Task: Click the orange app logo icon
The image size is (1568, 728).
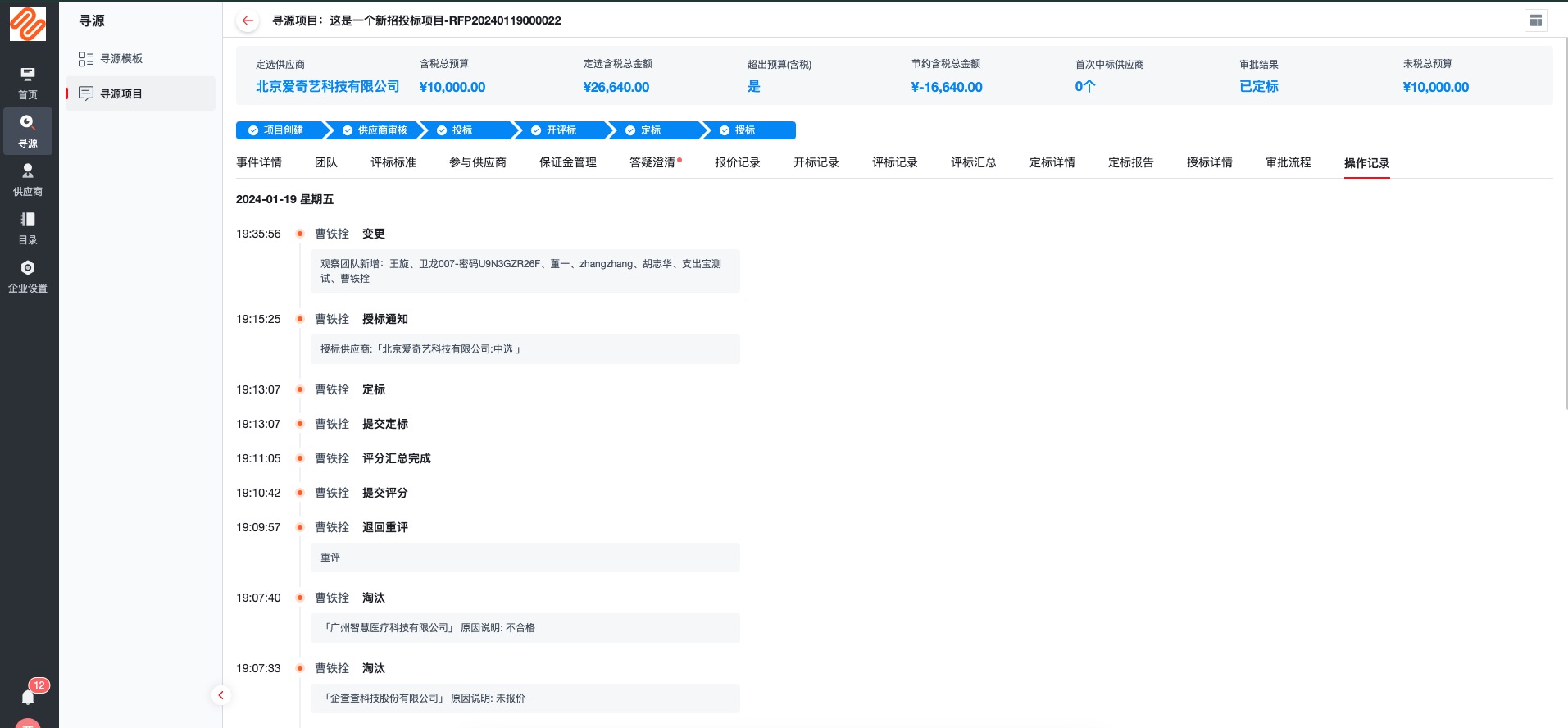Action: (x=28, y=24)
